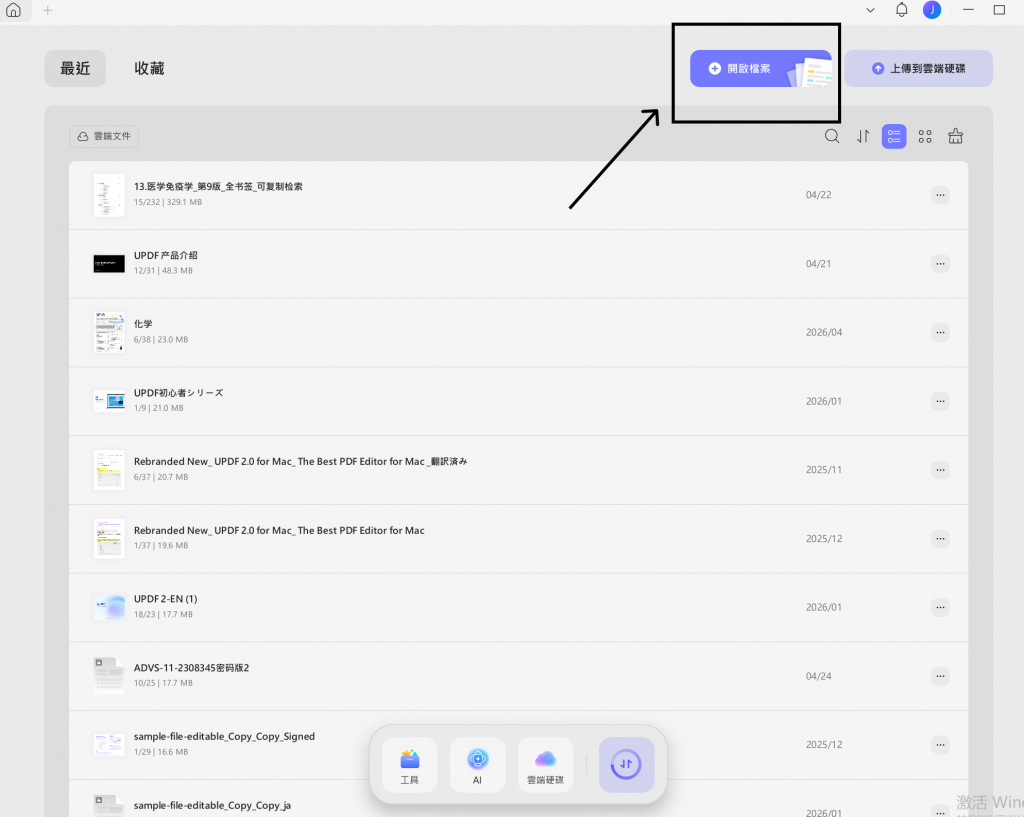Click date 04/24 of ADVS file
The image size is (1024, 817).
point(818,676)
